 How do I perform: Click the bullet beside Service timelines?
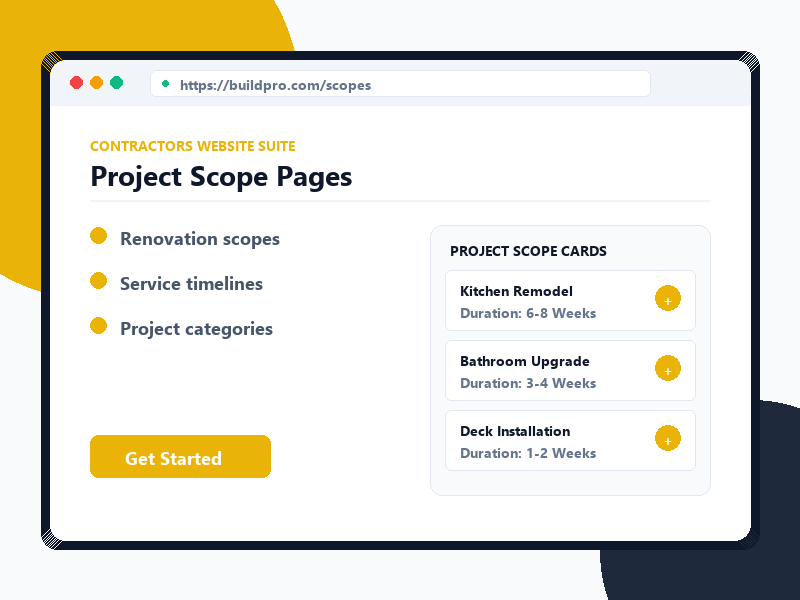(x=98, y=281)
